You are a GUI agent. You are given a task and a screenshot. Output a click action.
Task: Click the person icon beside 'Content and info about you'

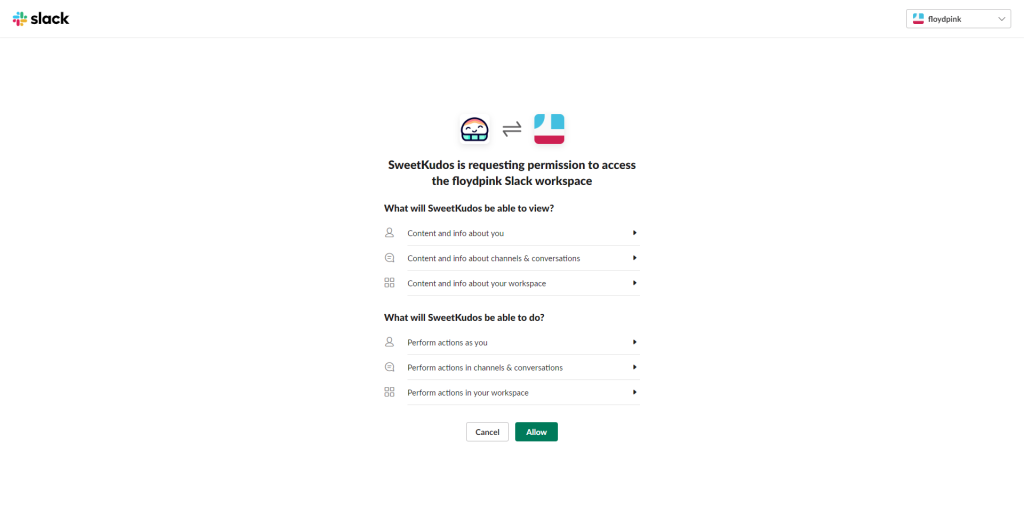pyautogui.click(x=390, y=233)
